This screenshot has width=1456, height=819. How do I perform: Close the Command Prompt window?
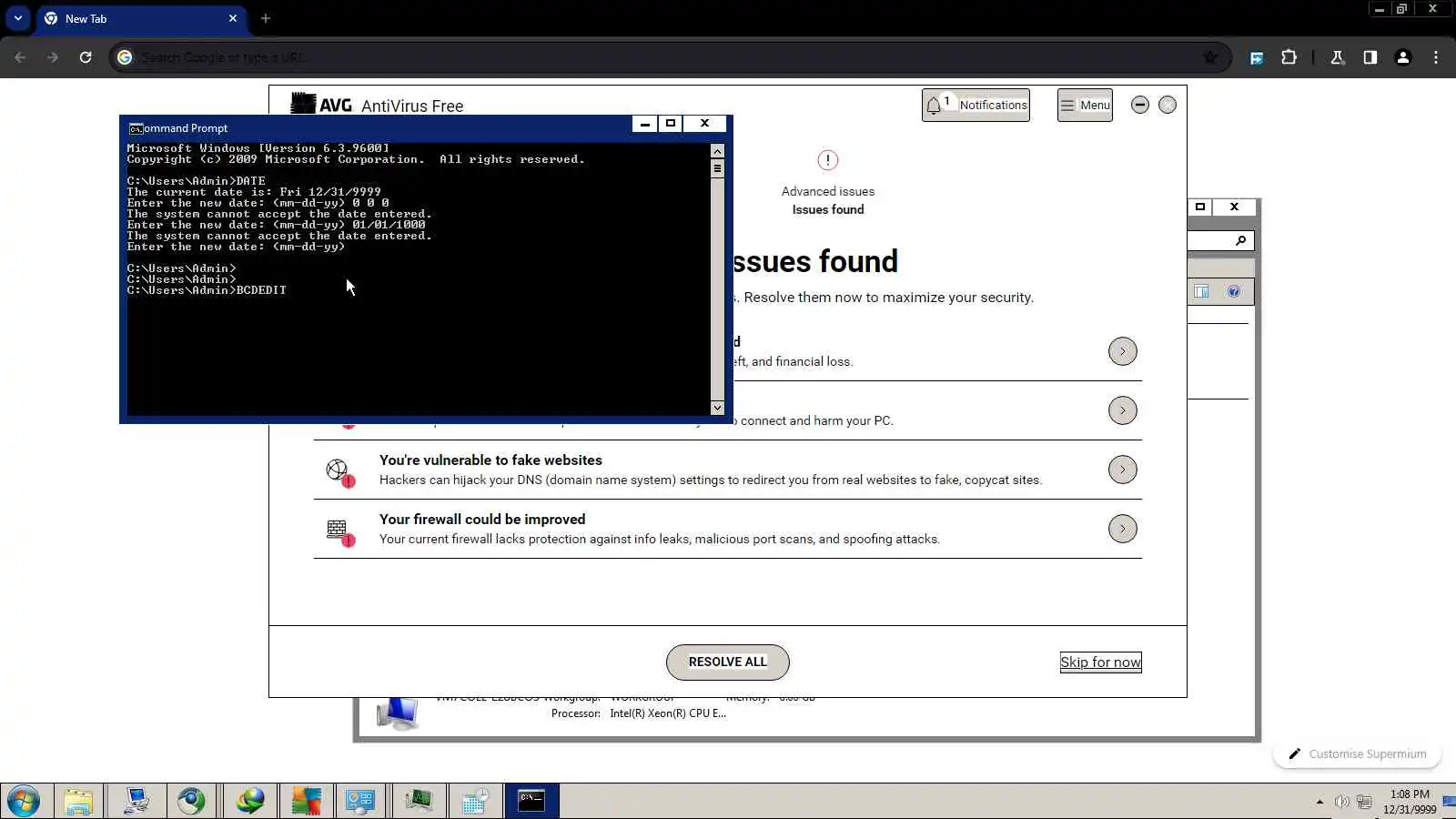(x=704, y=124)
